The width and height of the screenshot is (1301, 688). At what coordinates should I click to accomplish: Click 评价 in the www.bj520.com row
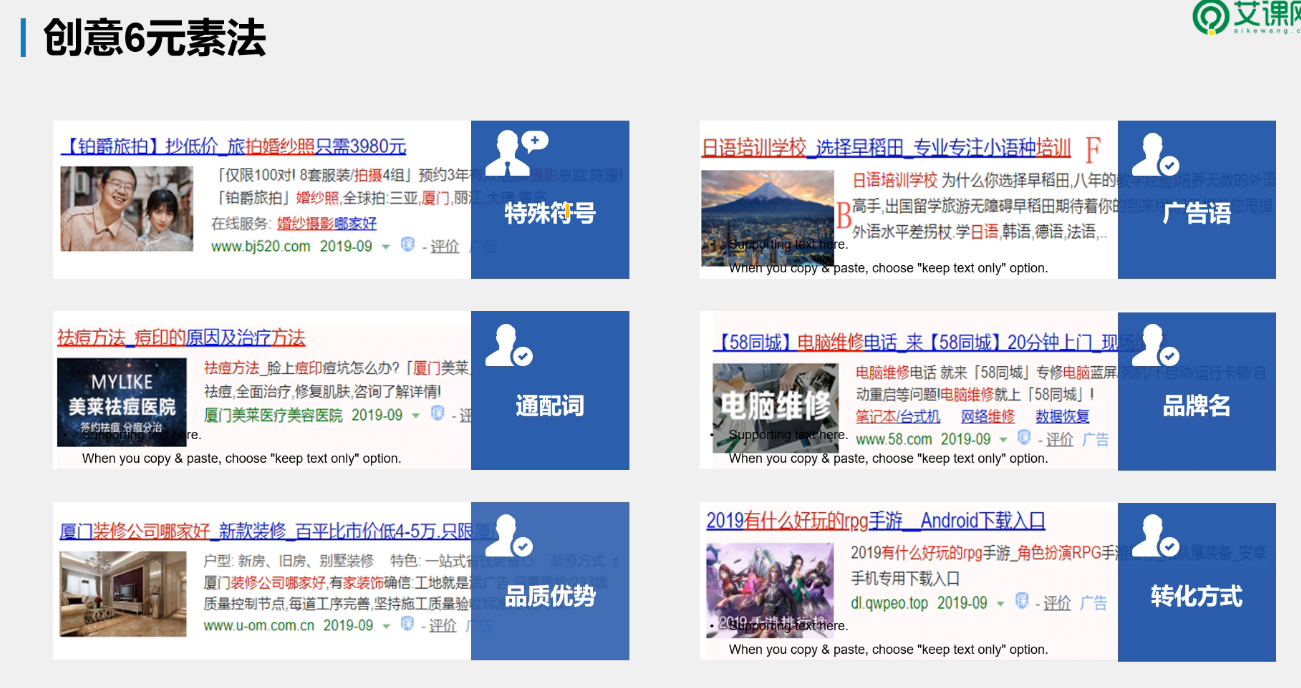point(445,246)
